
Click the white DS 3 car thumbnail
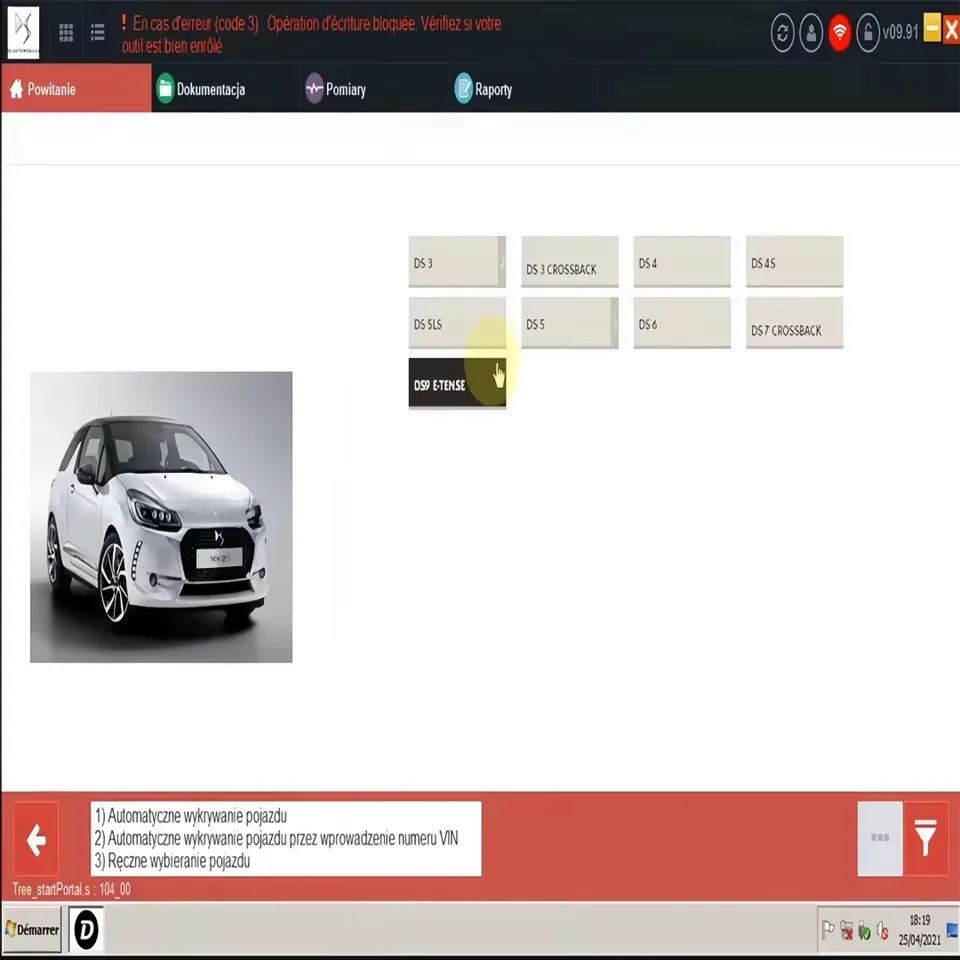(160, 516)
